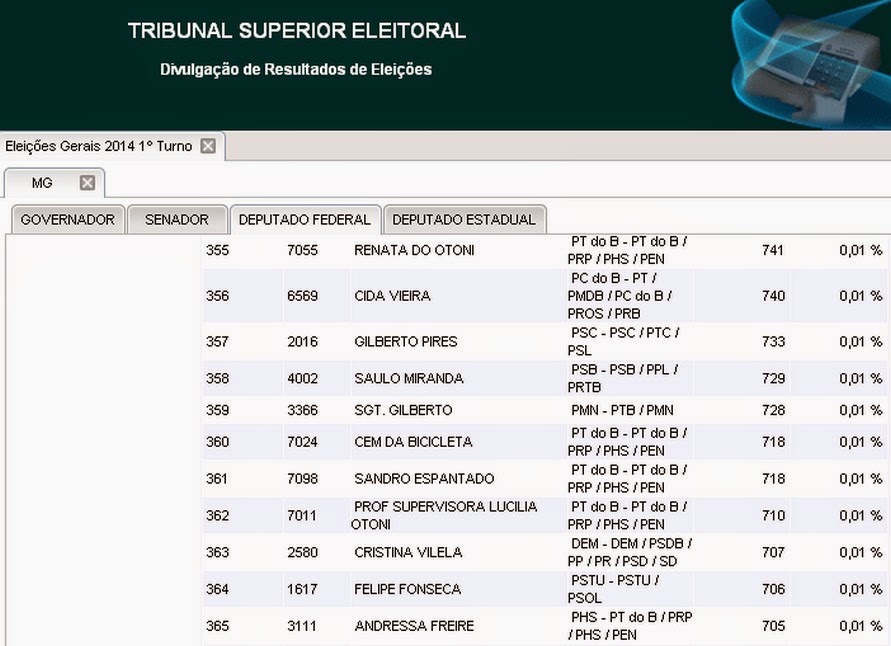Select candidate CRISTINA VILELA
The height and width of the screenshot is (646, 891).
click(x=408, y=552)
